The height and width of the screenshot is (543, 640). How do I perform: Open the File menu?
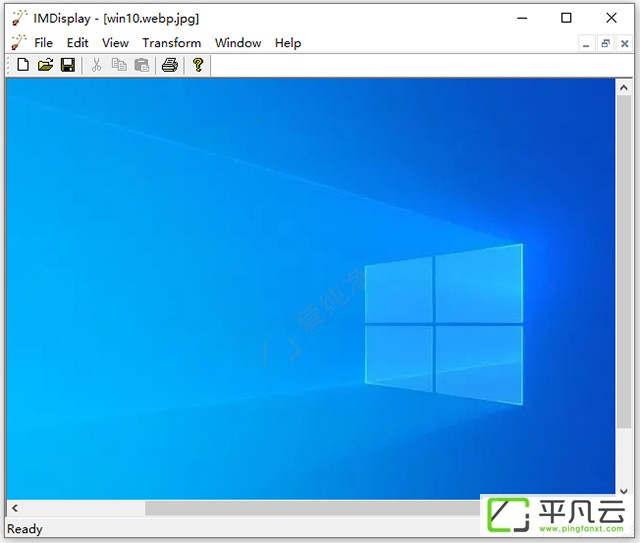click(x=43, y=43)
